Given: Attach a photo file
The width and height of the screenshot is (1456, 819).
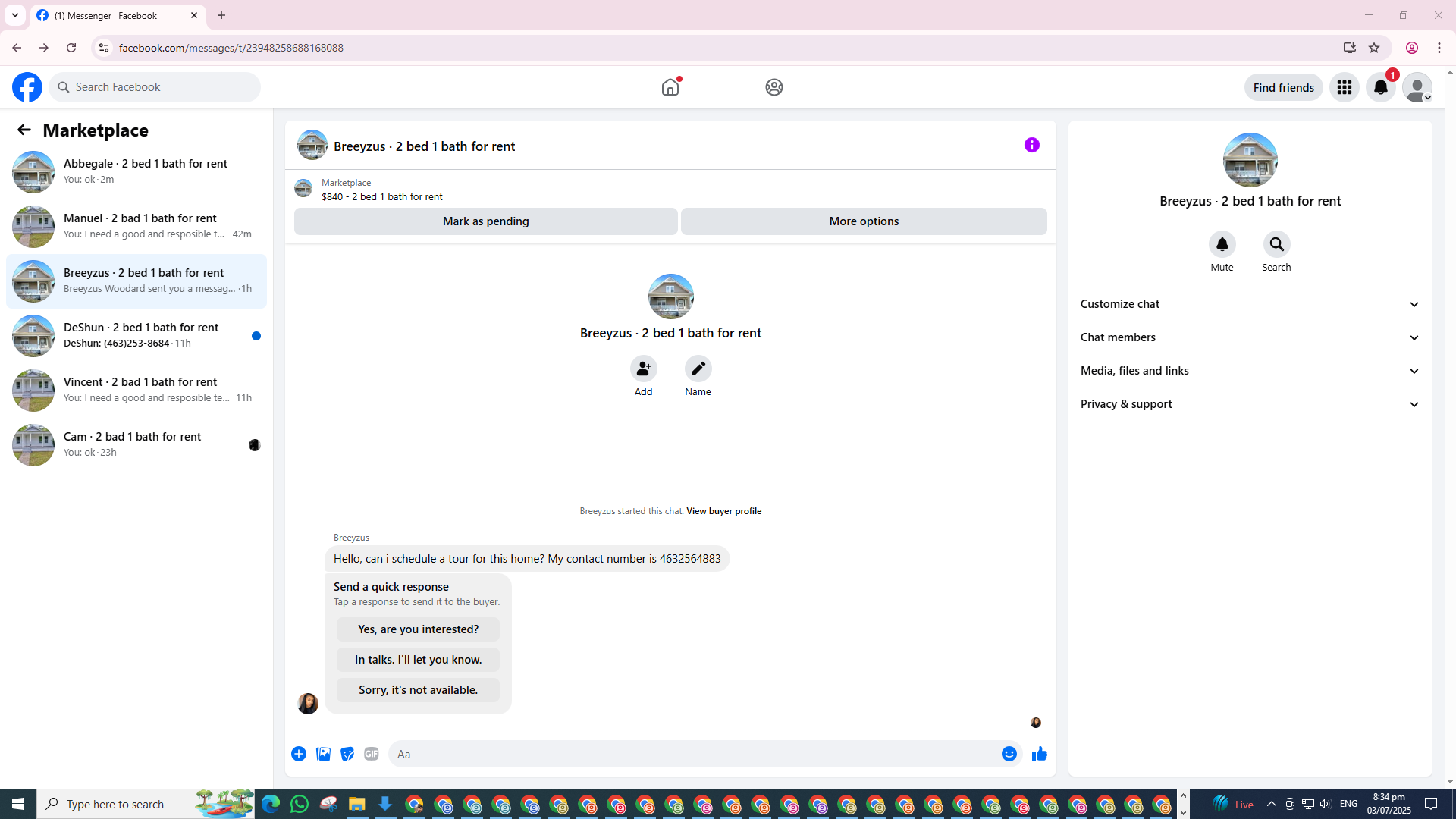Looking at the screenshot, I should tap(323, 754).
